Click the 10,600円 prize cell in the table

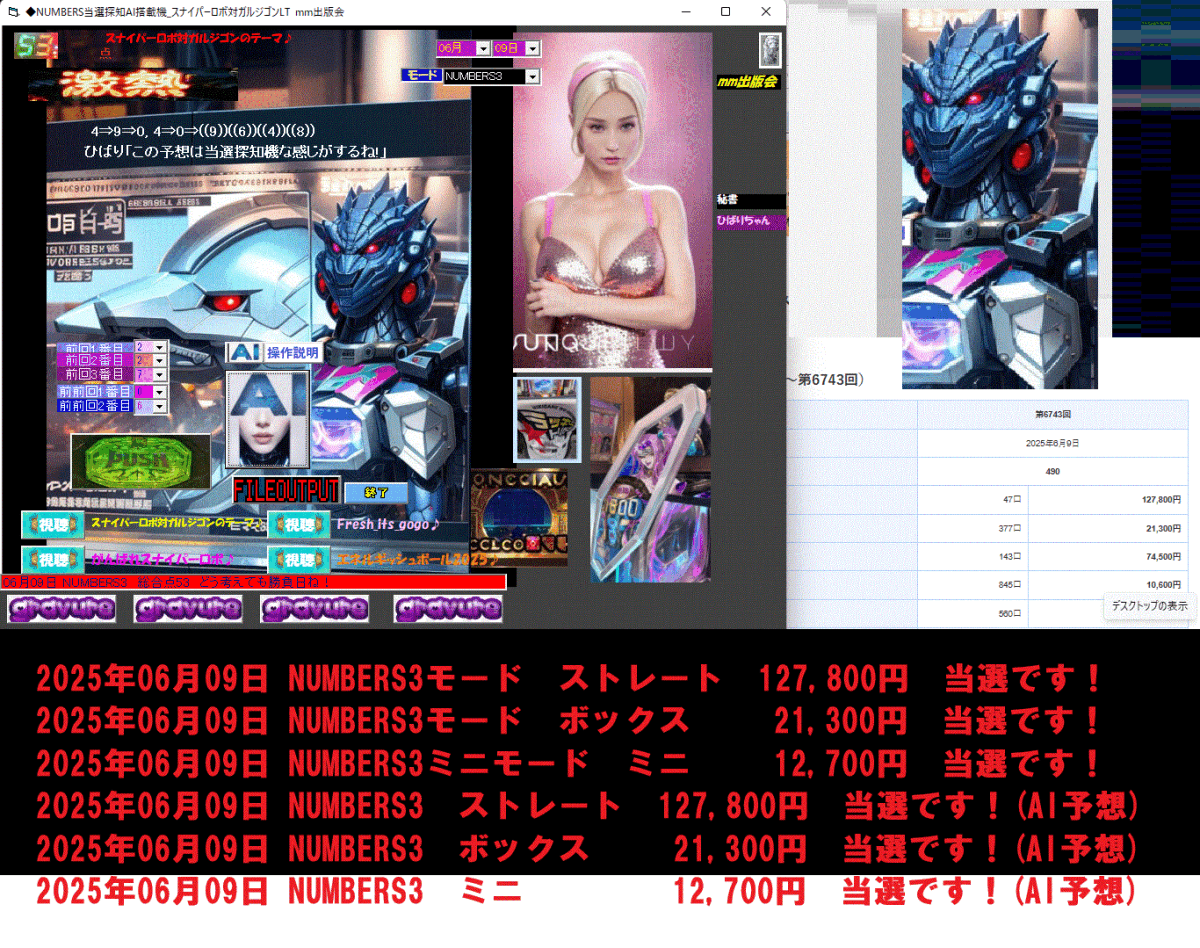click(1108, 584)
